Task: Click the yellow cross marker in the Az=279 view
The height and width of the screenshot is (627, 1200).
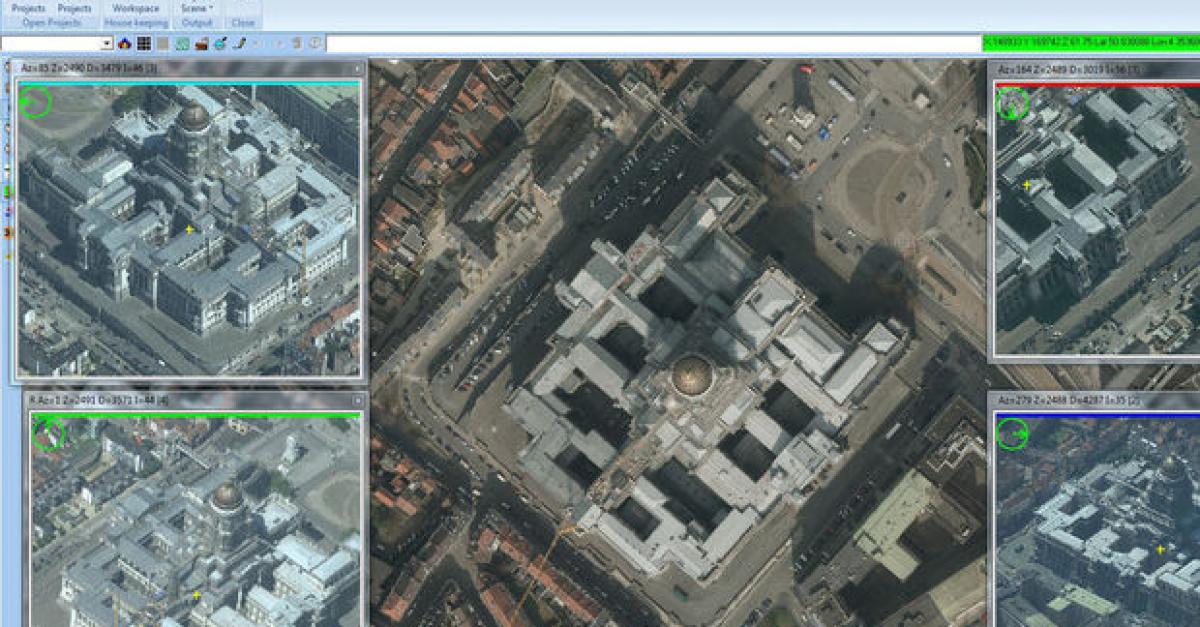Action: click(x=1161, y=549)
